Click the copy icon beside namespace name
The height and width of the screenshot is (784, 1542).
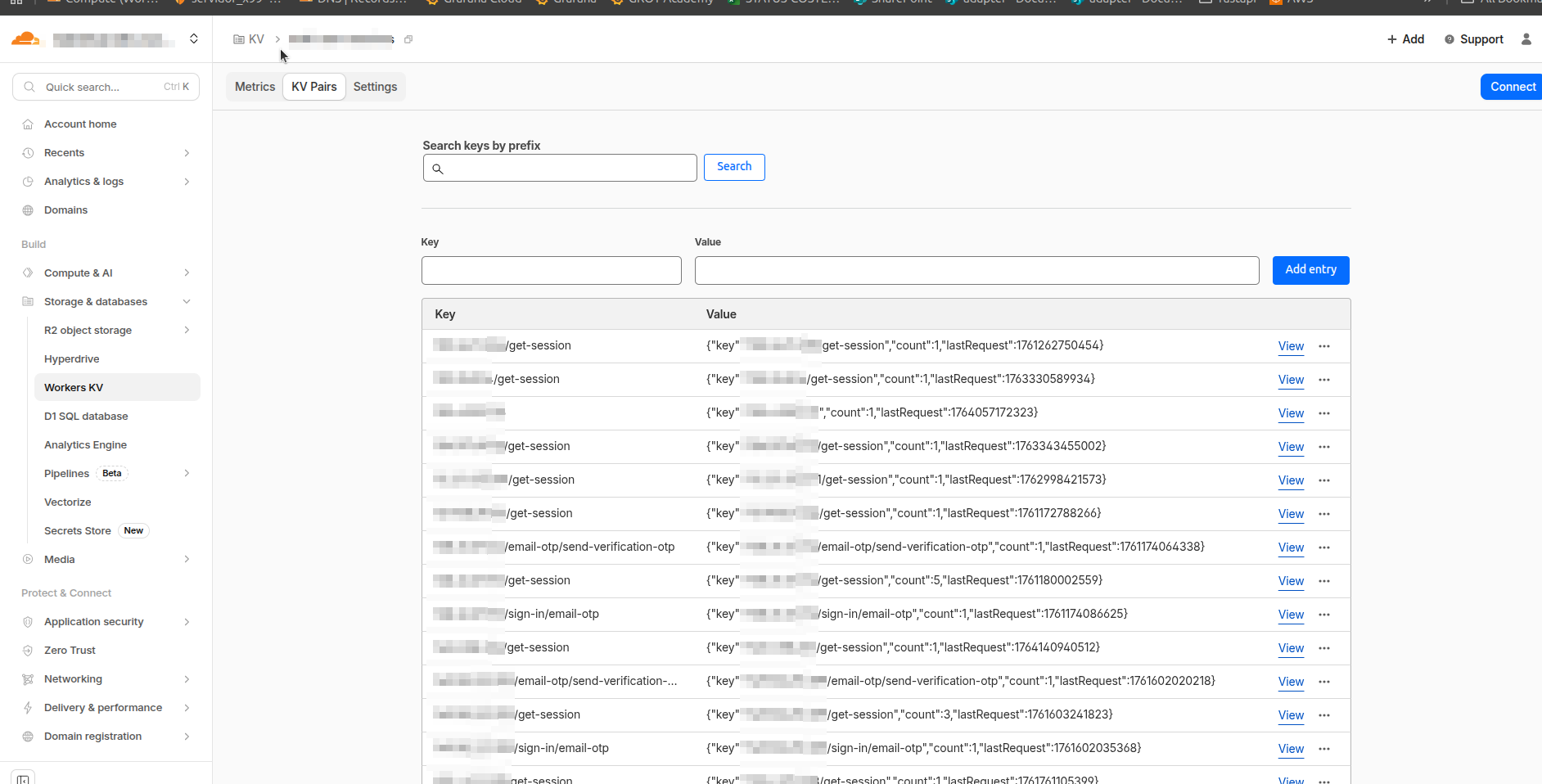(408, 39)
